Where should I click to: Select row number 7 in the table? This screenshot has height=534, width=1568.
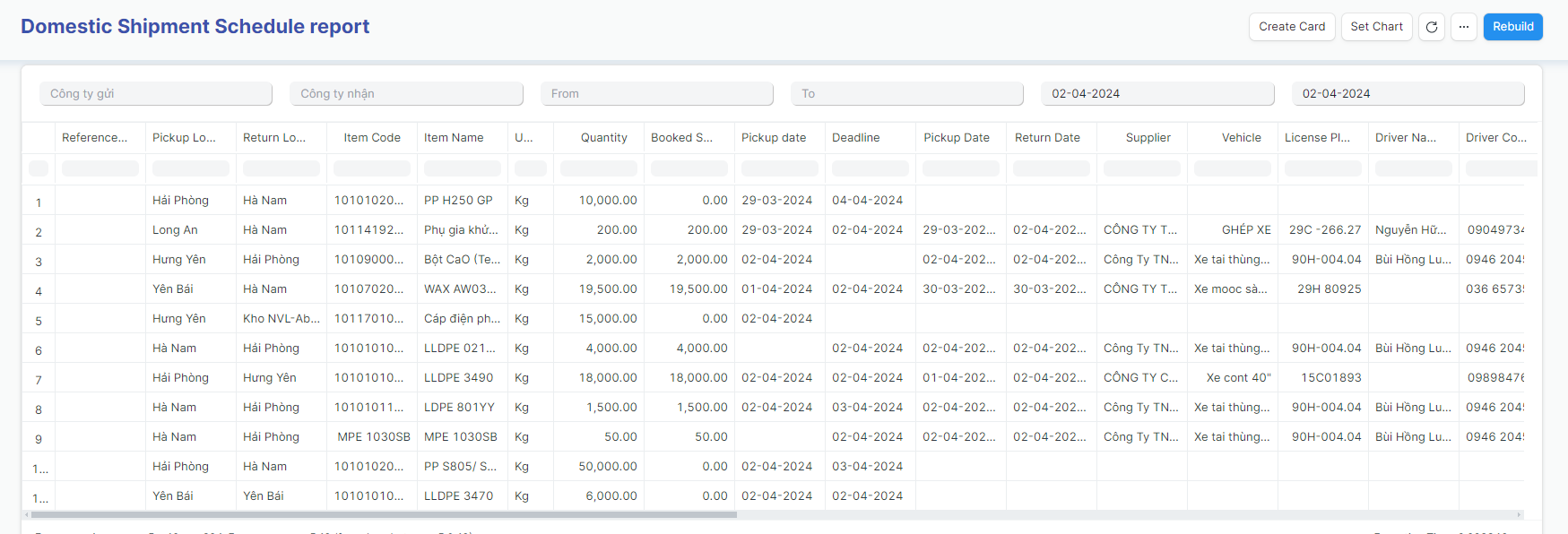39,380
